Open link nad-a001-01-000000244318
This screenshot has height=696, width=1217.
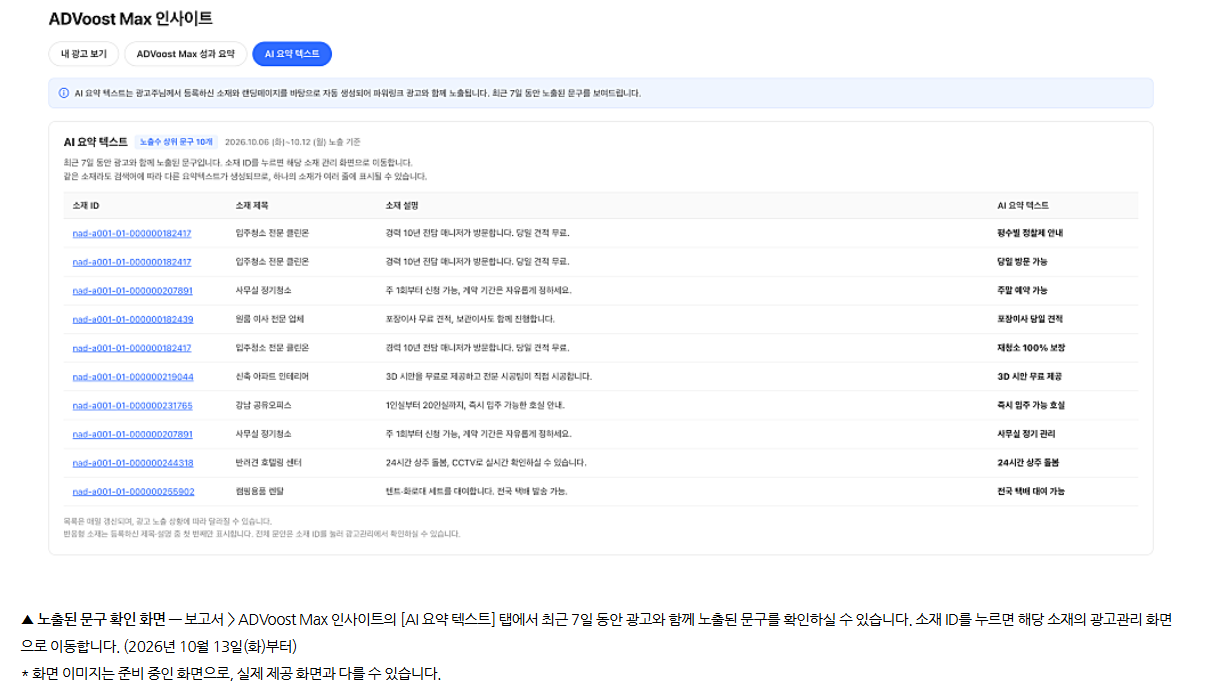132,463
